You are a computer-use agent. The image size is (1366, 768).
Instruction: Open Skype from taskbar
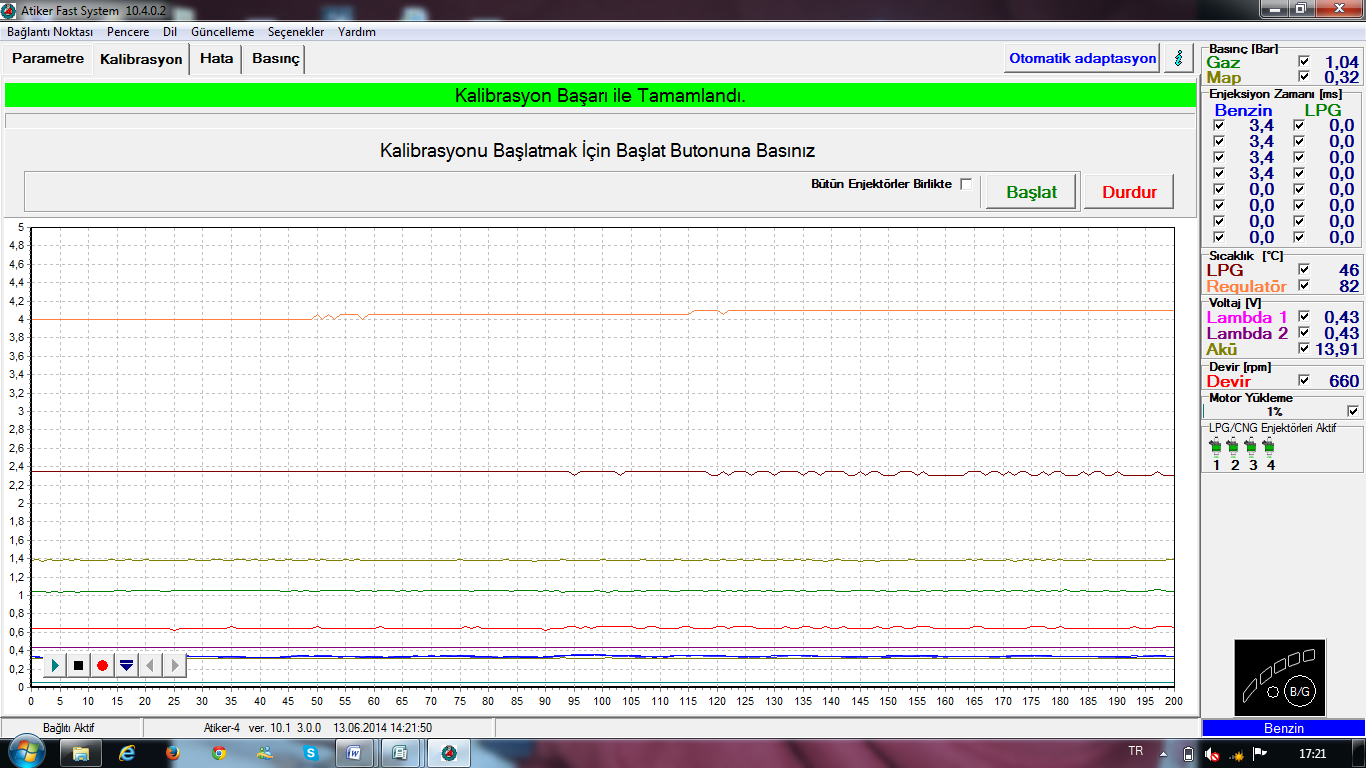311,752
